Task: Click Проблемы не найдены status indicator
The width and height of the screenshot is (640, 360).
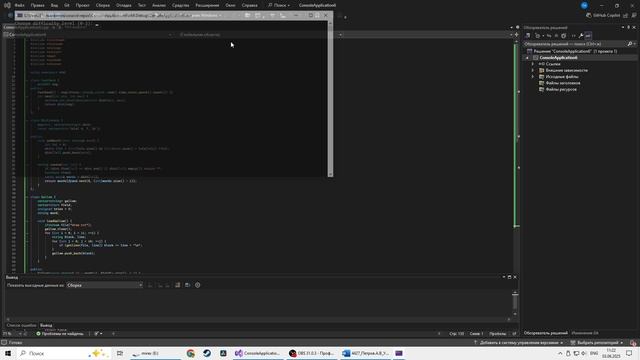Action: pos(60,333)
